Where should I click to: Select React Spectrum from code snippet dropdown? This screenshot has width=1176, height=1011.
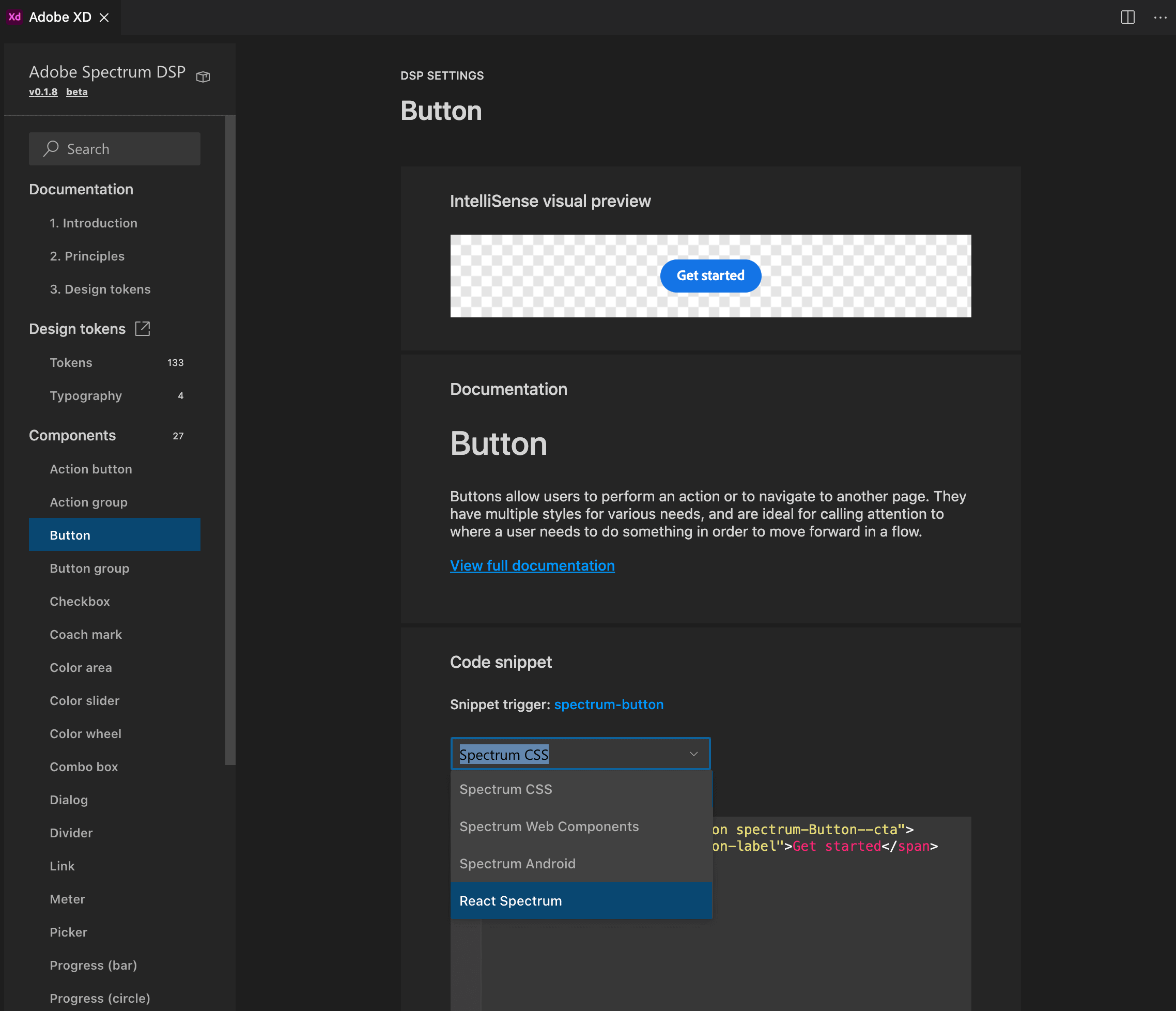510,901
